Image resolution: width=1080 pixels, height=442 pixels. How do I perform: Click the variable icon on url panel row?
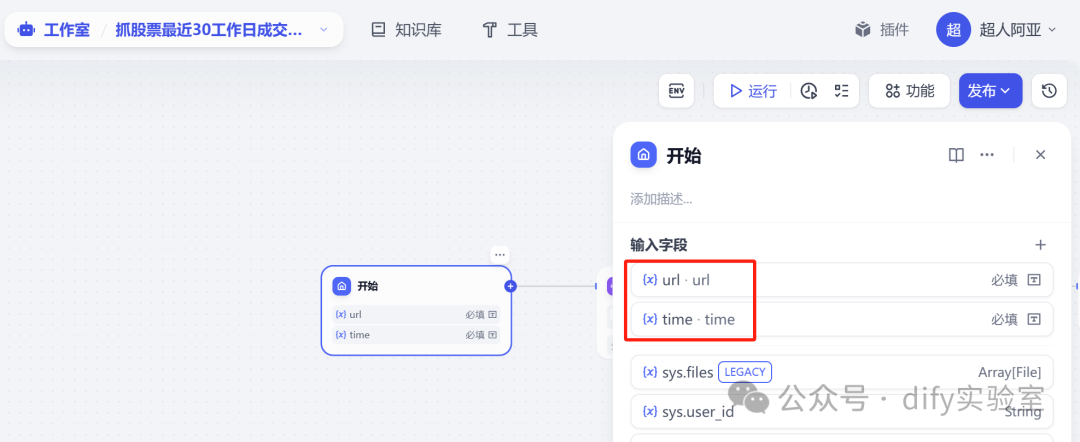coord(650,280)
